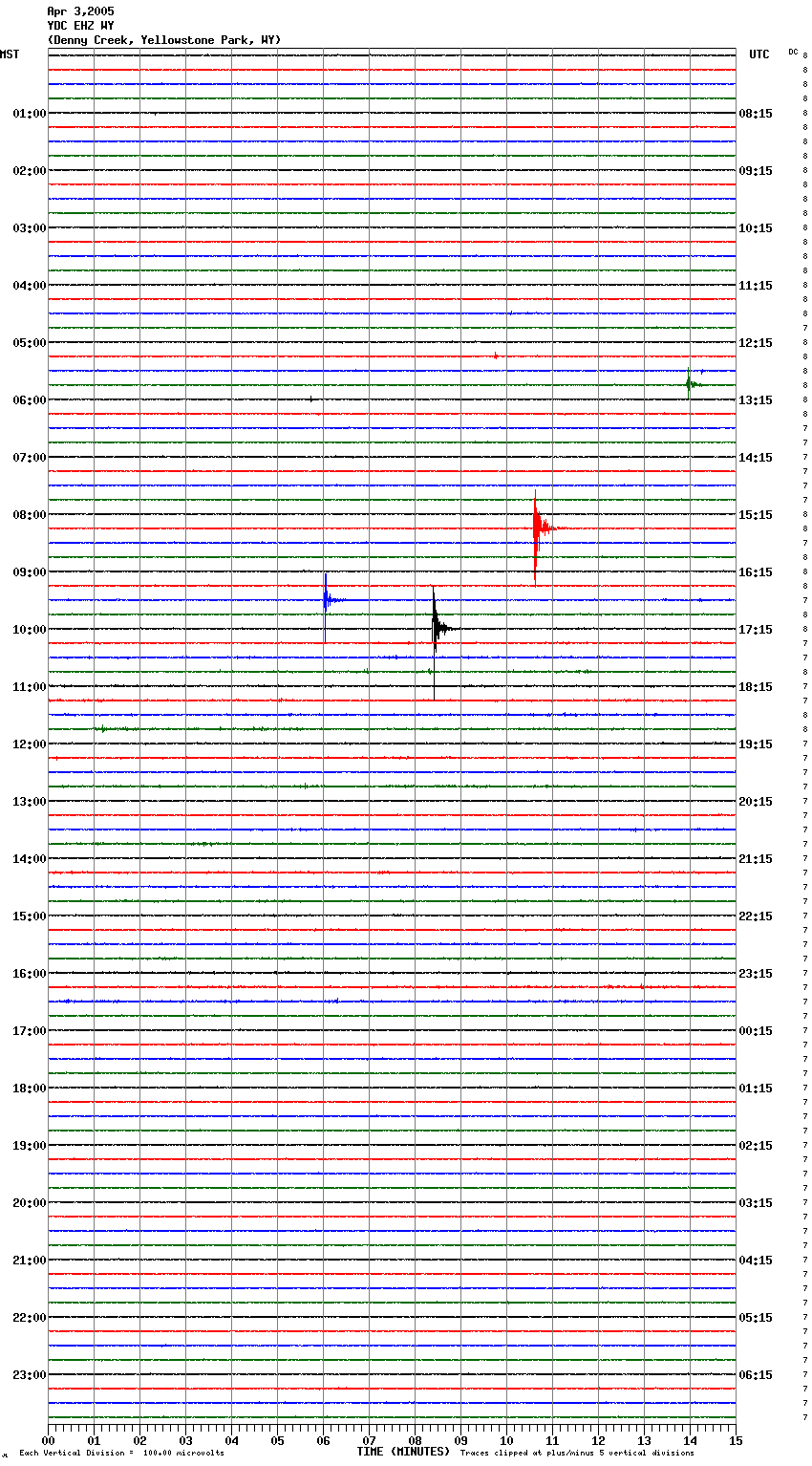Click the 10:15 UTC row label
Image resolution: width=812 pixels, height=1466 pixels.
click(x=756, y=228)
